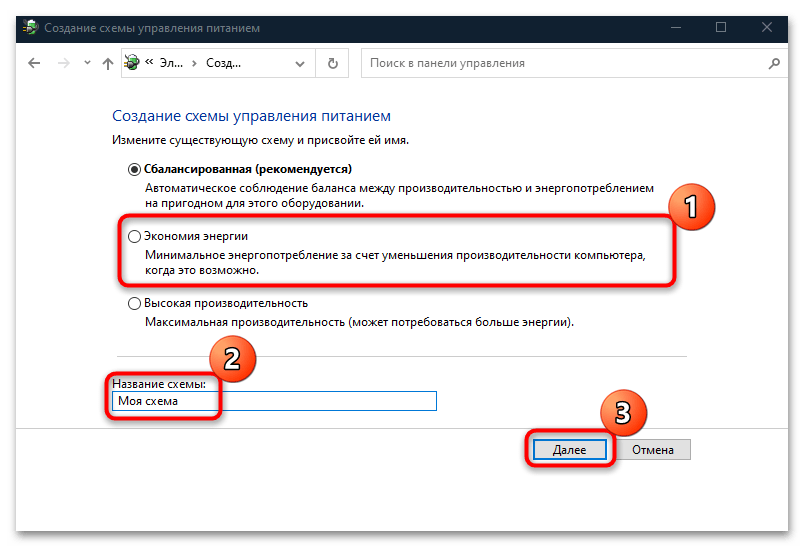This screenshot has width=804, height=547.
Task: Maximize the power plan creation window
Action: pyautogui.click(x=721, y=27)
